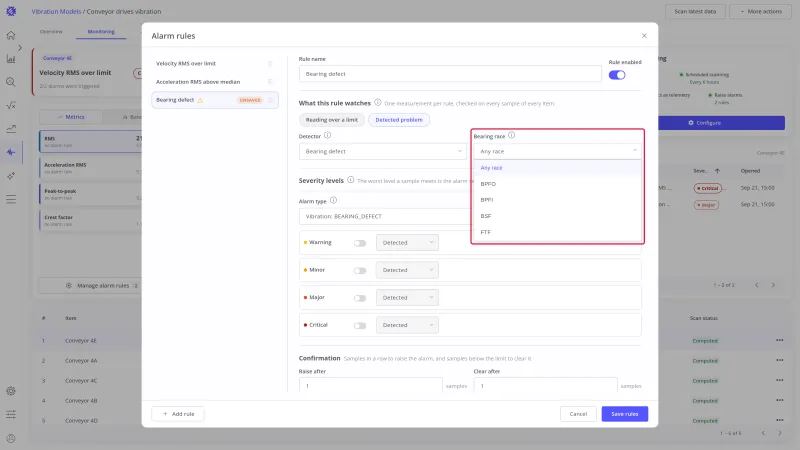Enable the Critical severity toggle
This screenshot has height=450, width=800.
coord(360,326)
